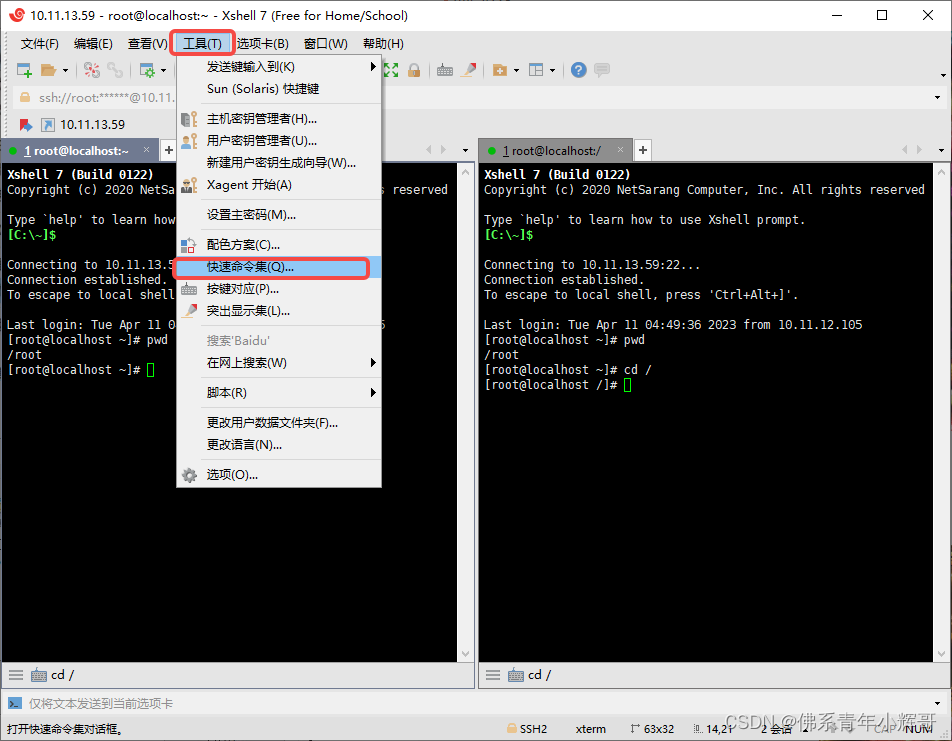Expand the compose bar dropdown arrow
This screenshot has height=741, width=952.
coord(938,704)
